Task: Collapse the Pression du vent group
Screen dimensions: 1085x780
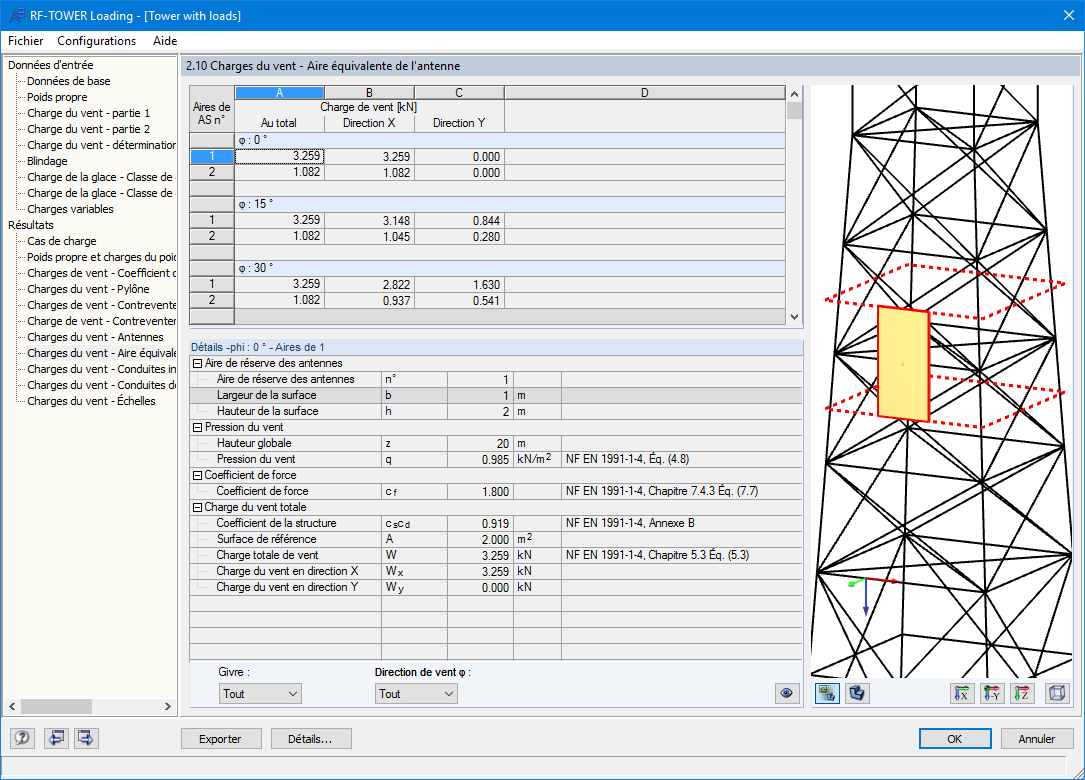Action: coord(197,428)
